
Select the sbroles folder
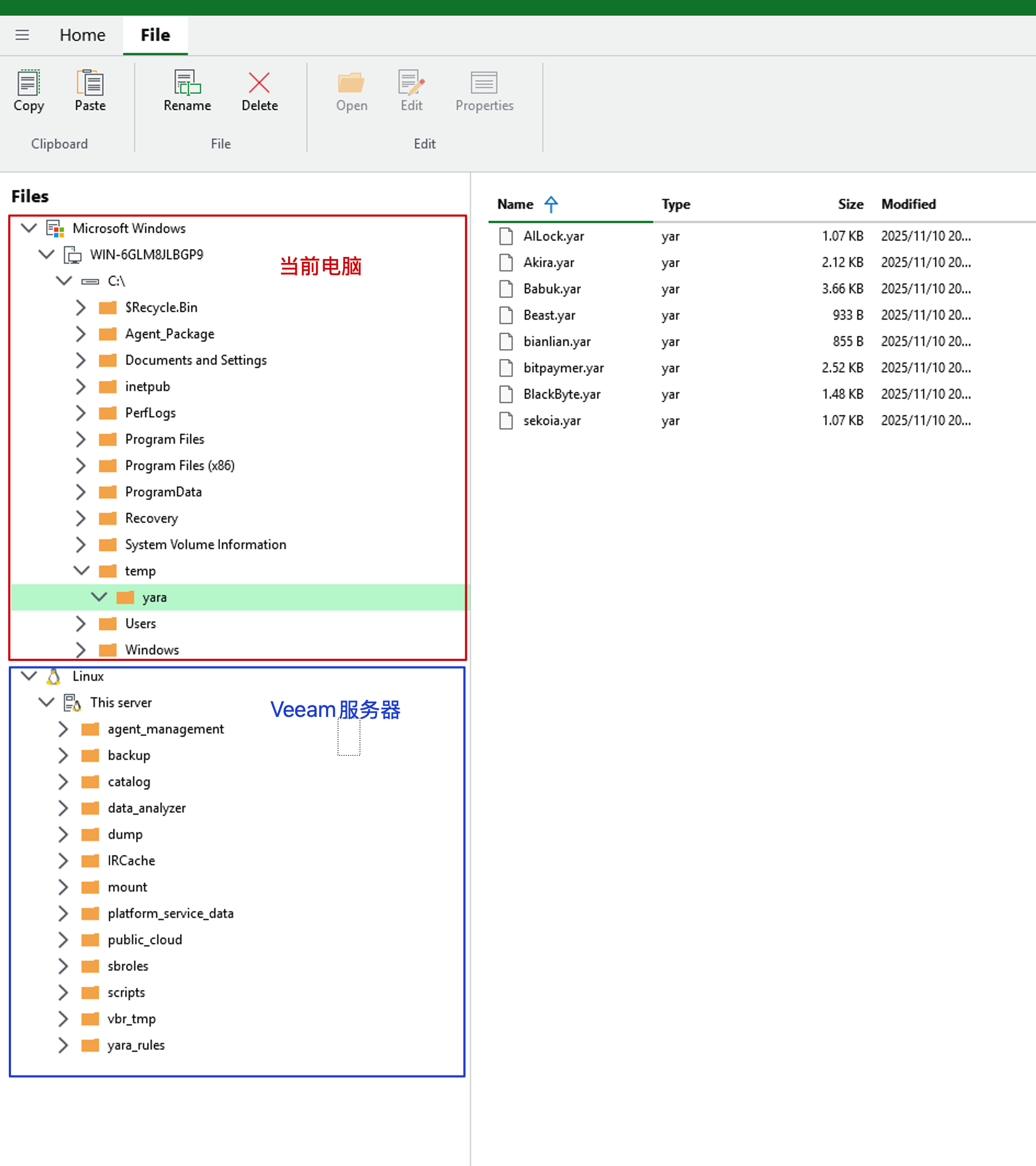tap(128, 966)
